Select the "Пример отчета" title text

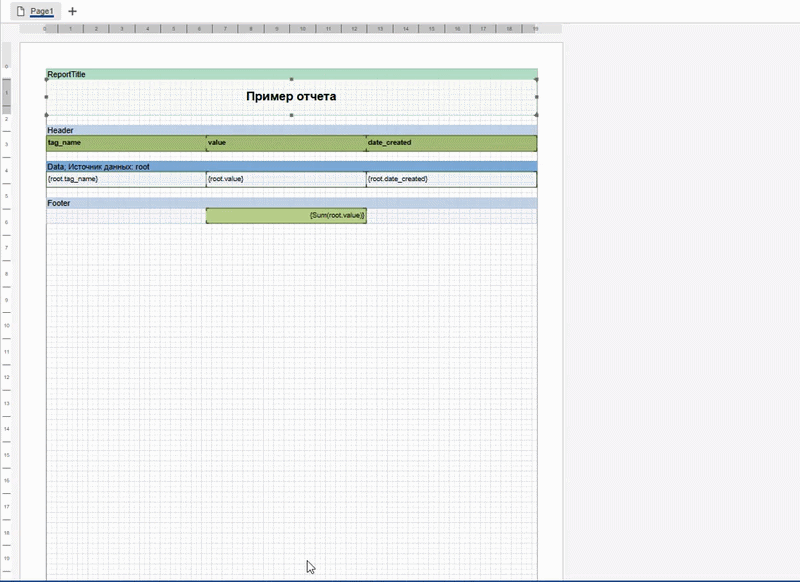(x=291, y=97)
